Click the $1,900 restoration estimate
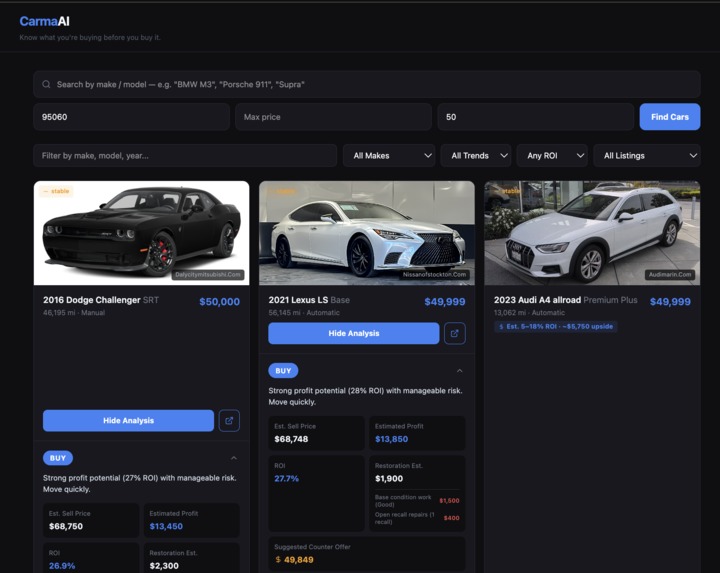Screen dimensions: 720x573 [389, 478]
